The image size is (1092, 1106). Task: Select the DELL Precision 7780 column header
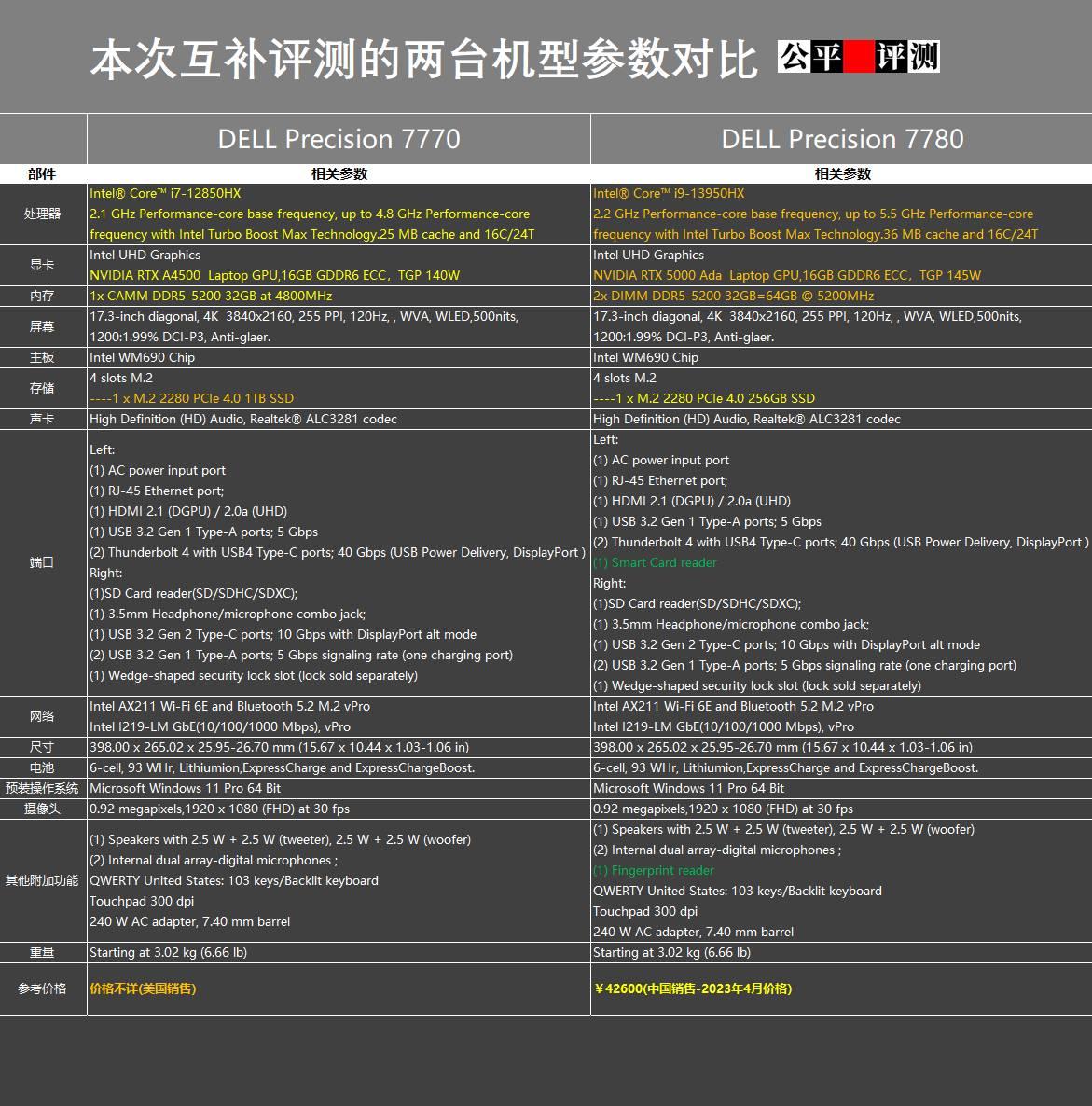(x=840, y=138)
